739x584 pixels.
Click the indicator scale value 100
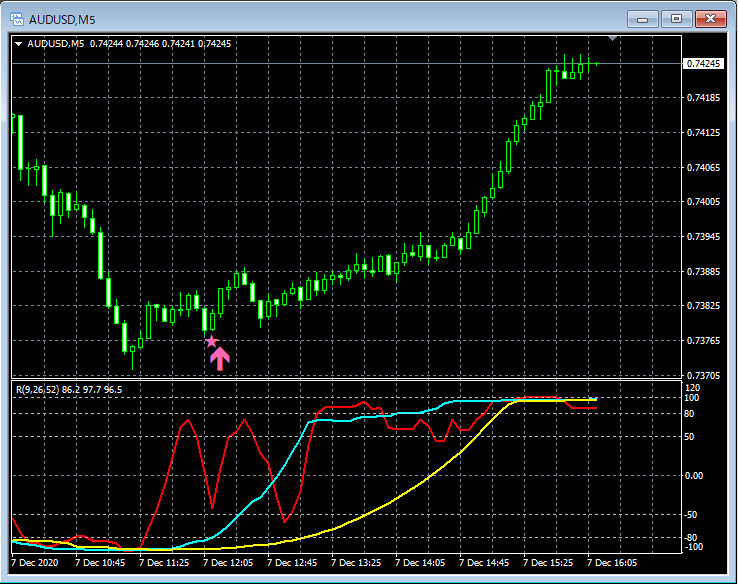tap(692, 398)
